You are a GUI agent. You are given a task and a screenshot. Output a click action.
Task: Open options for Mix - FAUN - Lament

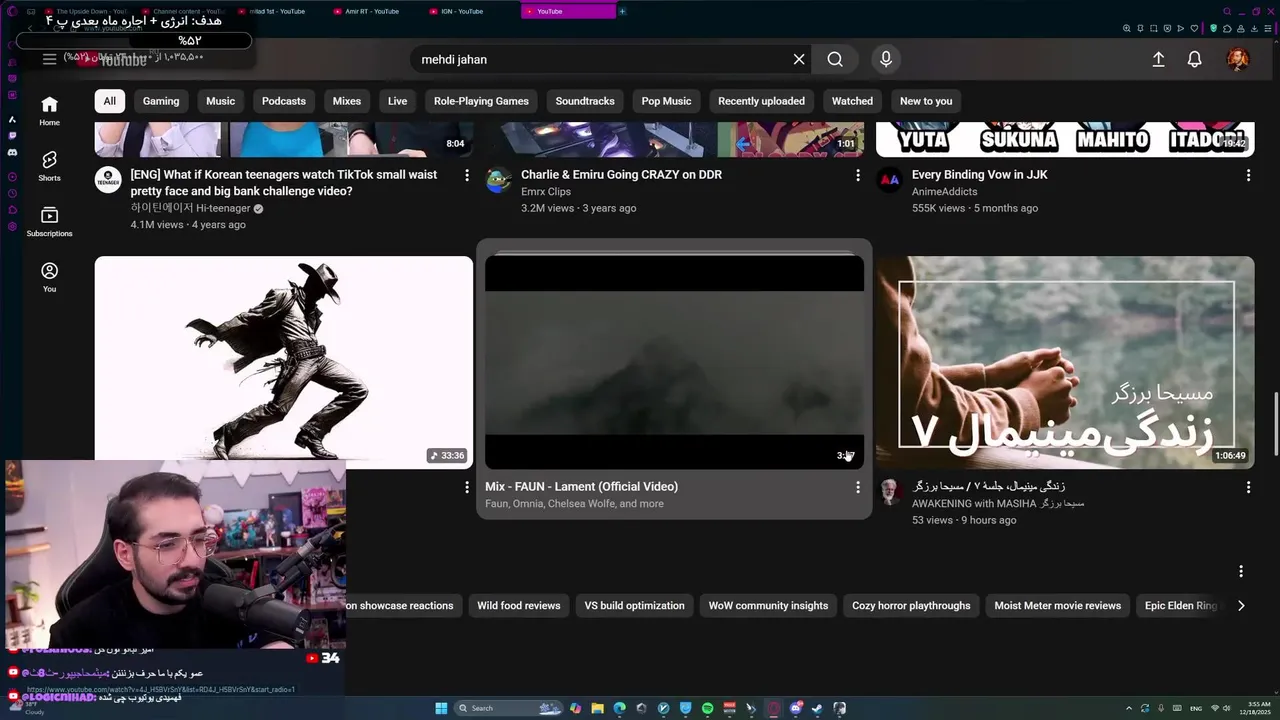[857, 487]
